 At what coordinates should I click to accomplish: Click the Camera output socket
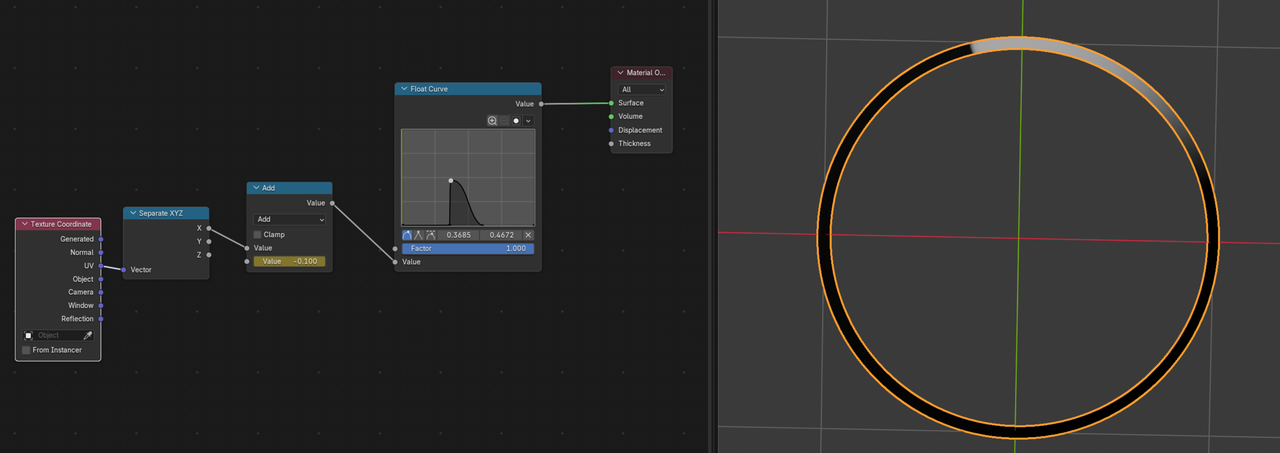coord(101,292)
